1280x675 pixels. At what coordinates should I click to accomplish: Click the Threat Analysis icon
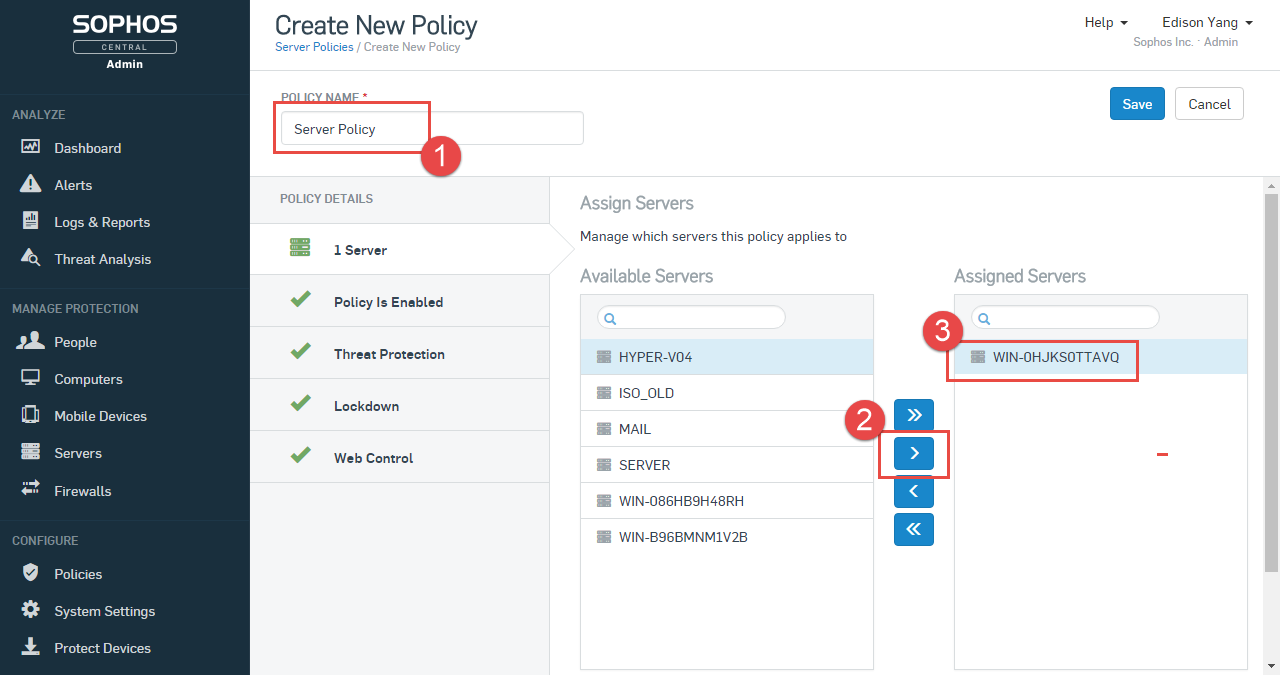(x=30, y=258)
